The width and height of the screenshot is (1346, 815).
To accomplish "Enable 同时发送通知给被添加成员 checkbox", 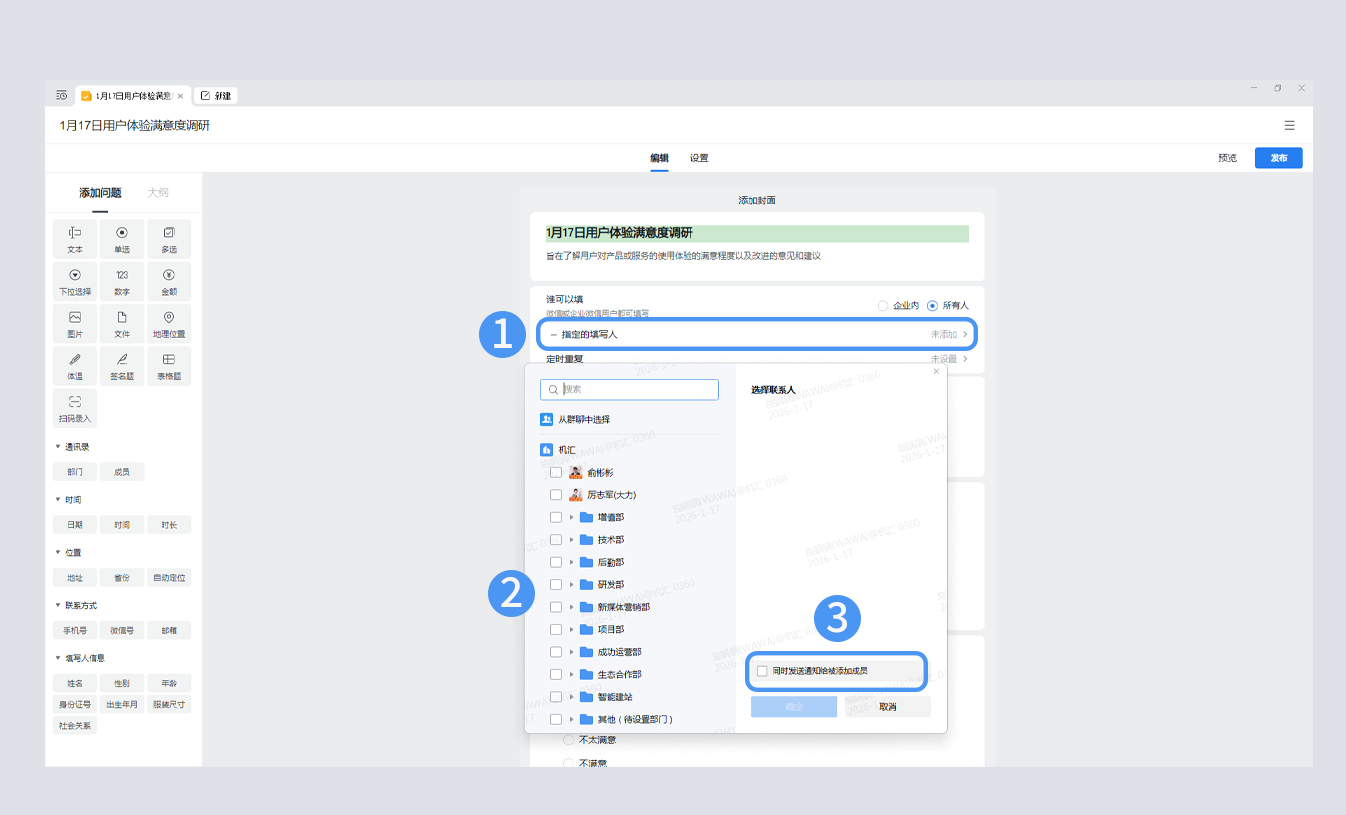I will [x=763, y=671].
